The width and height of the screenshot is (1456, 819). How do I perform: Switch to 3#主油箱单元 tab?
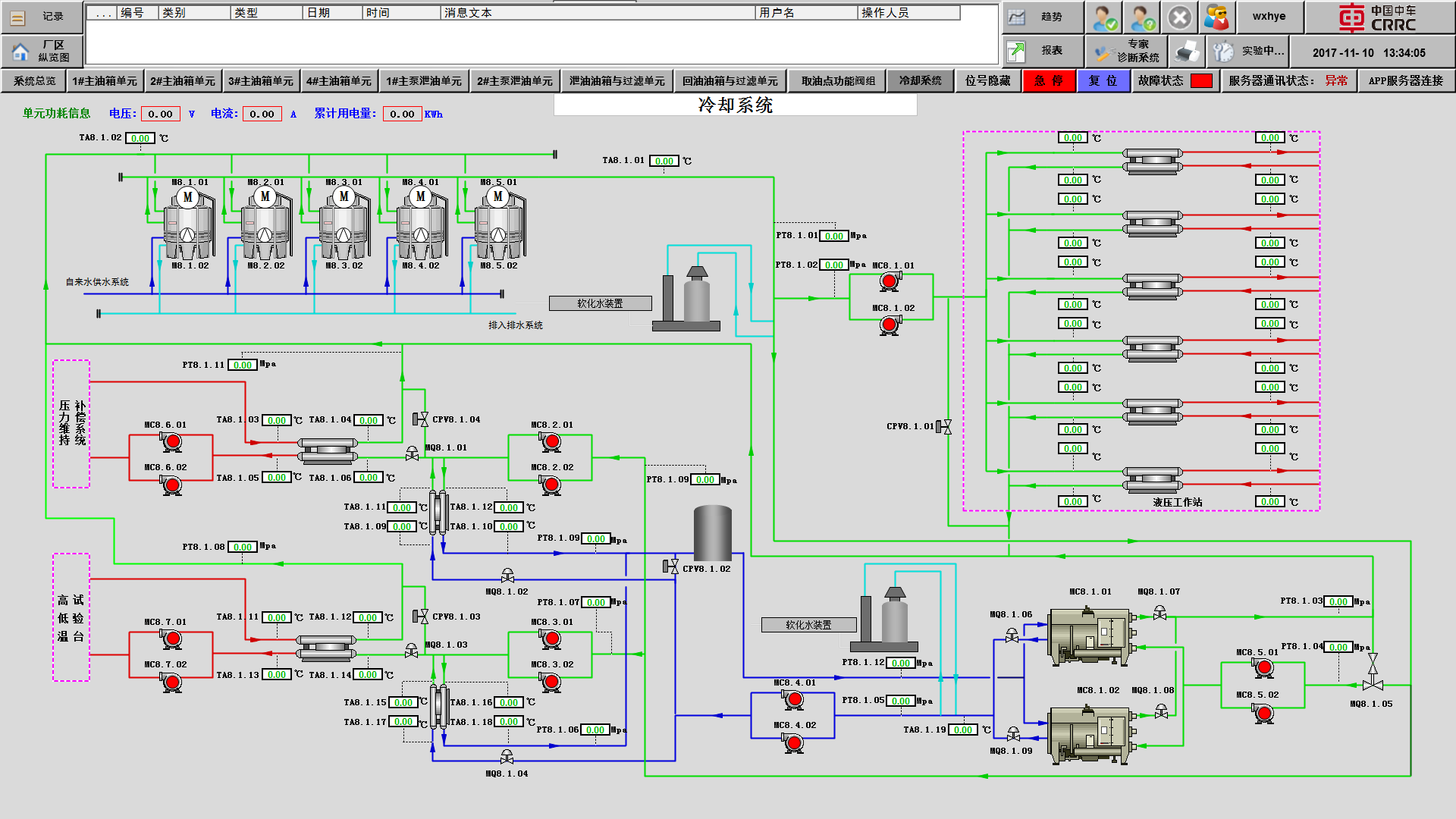coord(260,81)
